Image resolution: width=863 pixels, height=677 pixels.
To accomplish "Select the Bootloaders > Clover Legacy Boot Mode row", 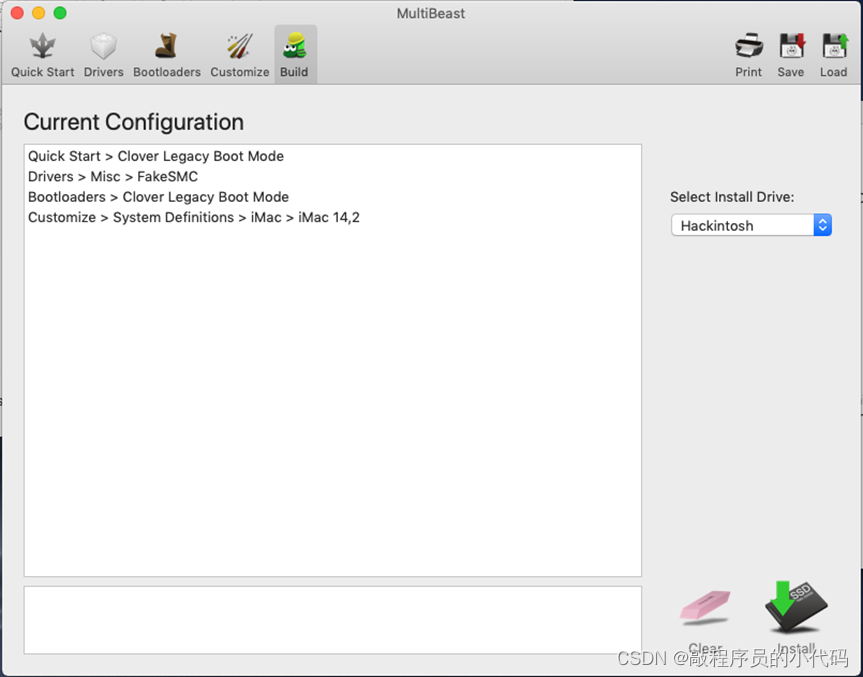I will tap(332, 197).
